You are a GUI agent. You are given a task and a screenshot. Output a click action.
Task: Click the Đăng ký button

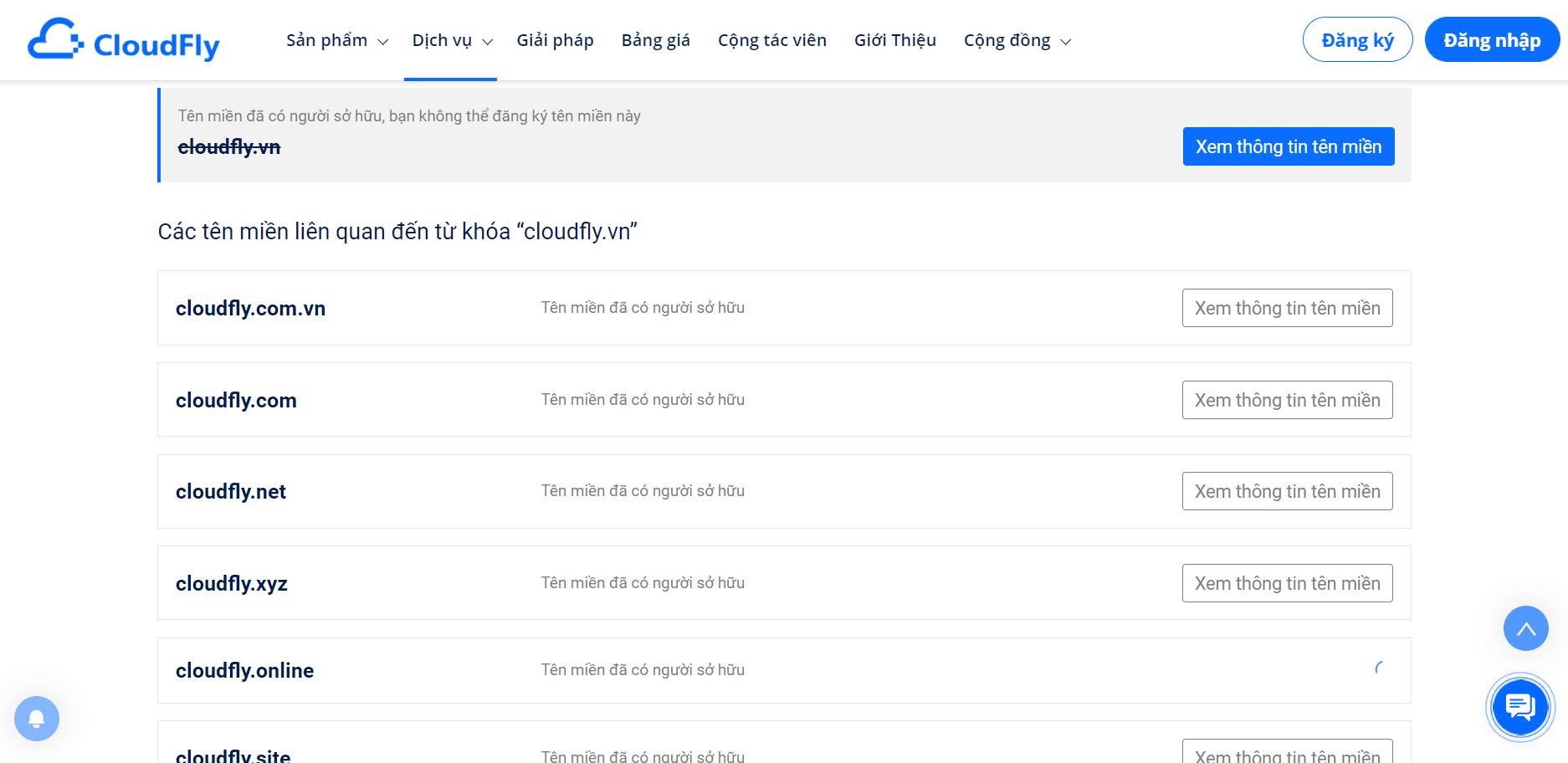[1357, 39]
